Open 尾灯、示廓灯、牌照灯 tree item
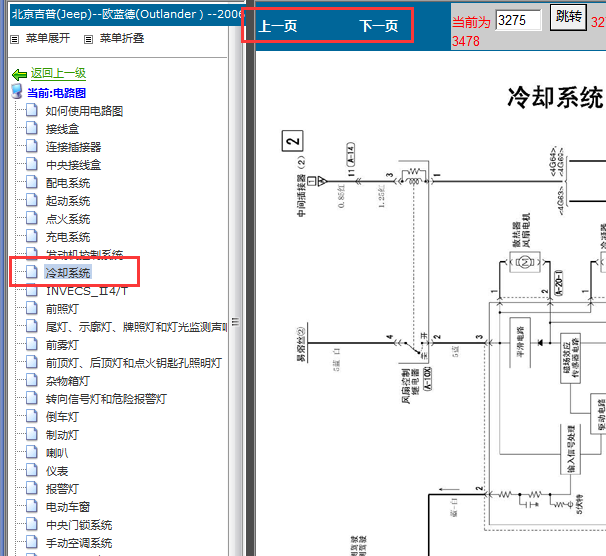 136,327
